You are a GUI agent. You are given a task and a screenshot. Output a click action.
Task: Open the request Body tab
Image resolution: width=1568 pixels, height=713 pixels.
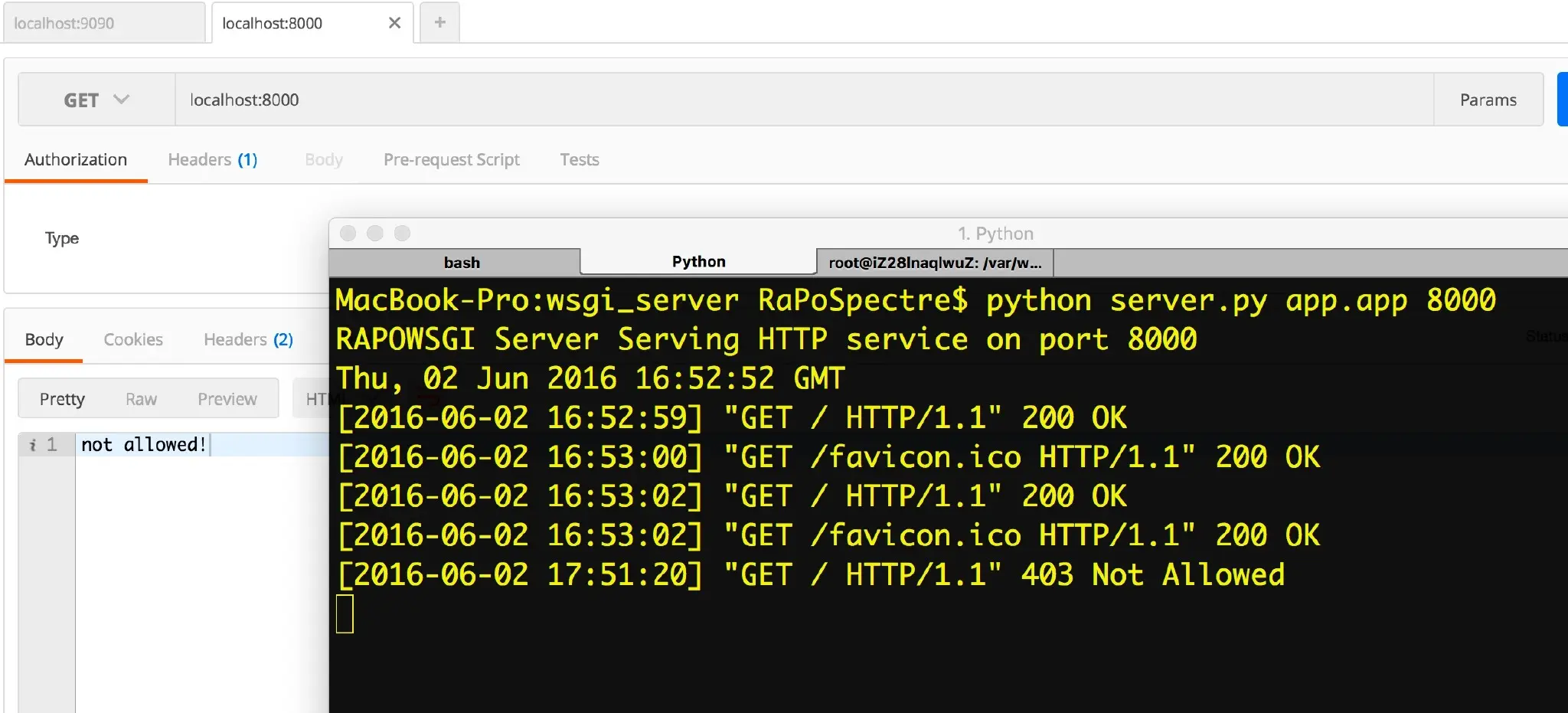[324, 159]
